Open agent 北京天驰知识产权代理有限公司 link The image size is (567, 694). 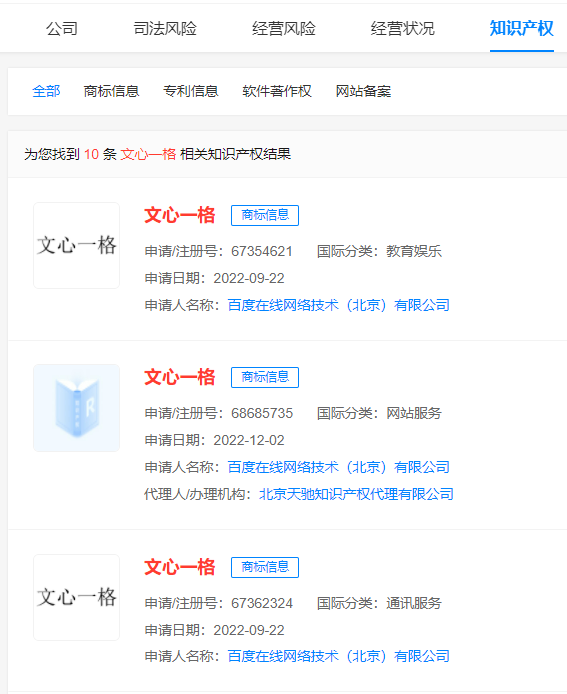point(356,494)
